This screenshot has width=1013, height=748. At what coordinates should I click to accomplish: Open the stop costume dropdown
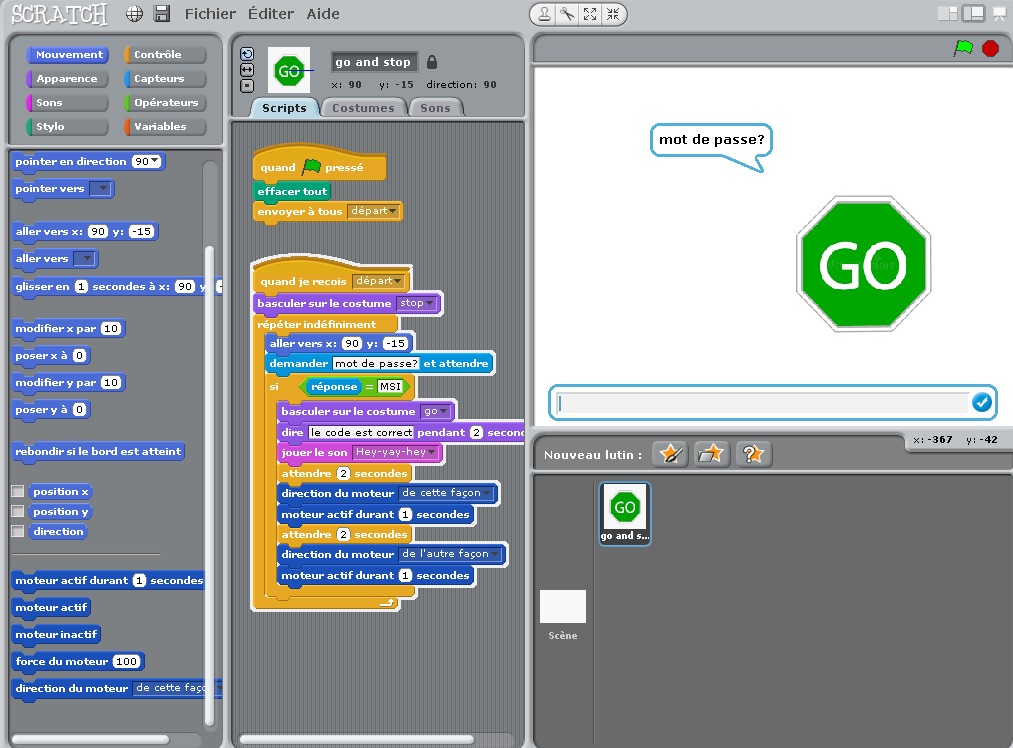tap(417, 303)
